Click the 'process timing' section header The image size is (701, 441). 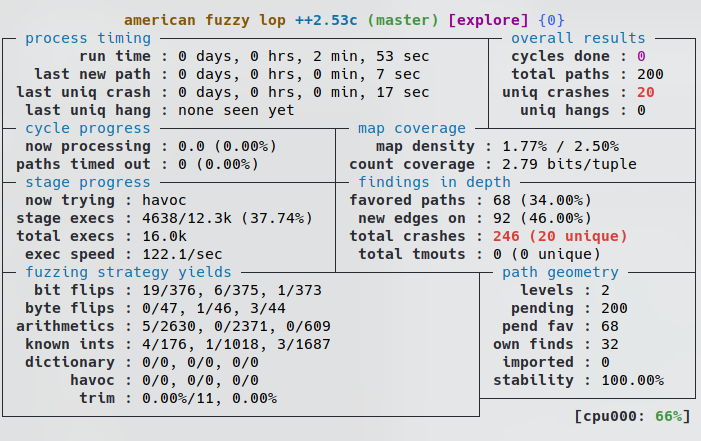click(x=88, y=38)
